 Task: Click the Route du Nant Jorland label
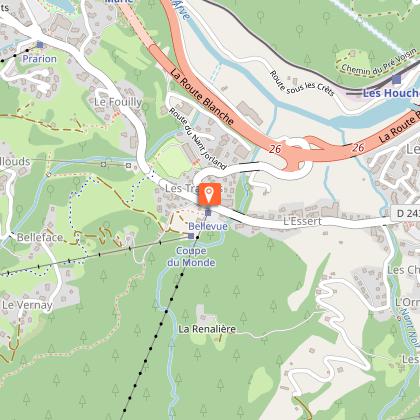[197, 137]
